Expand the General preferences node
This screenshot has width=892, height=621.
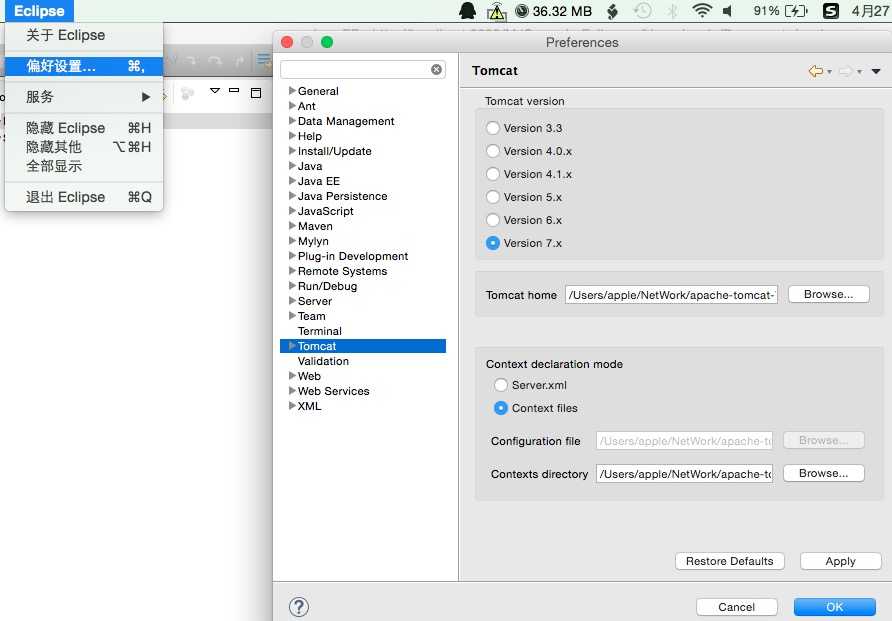pos(292,91)
